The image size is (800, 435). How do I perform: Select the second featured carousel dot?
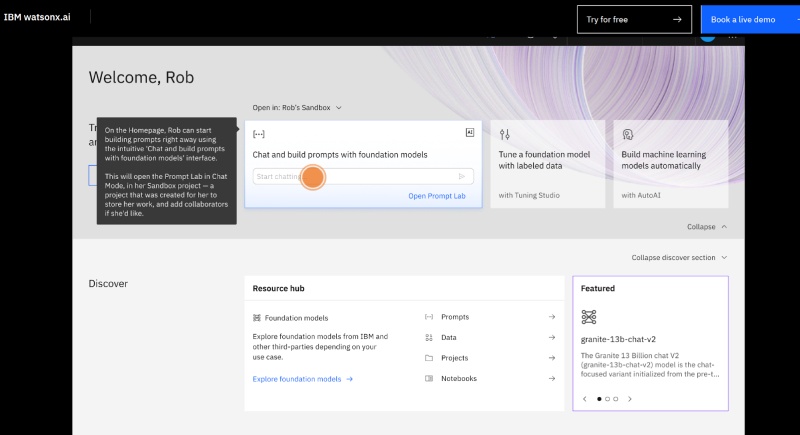[x=607, y=399]
